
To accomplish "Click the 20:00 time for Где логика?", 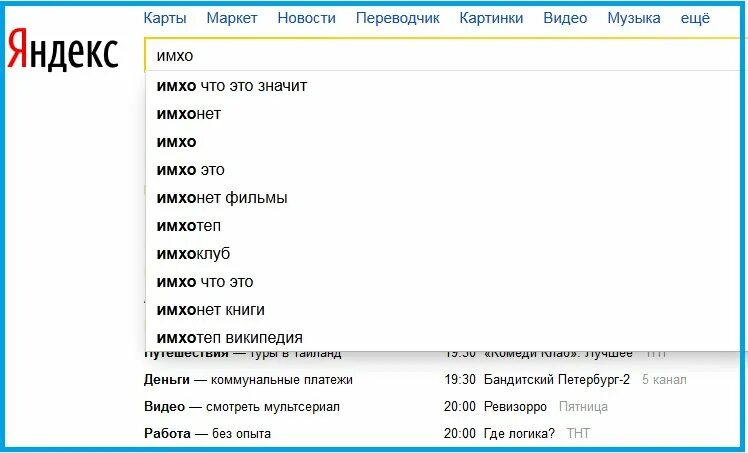I will [x=460, y=433].
